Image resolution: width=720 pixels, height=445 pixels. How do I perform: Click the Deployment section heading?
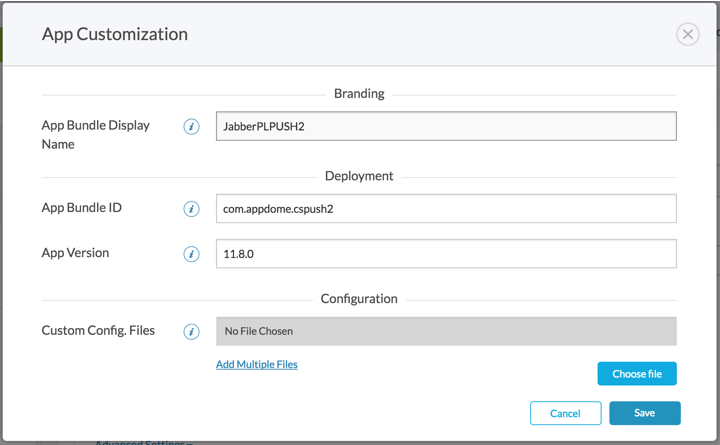(359, 176)
